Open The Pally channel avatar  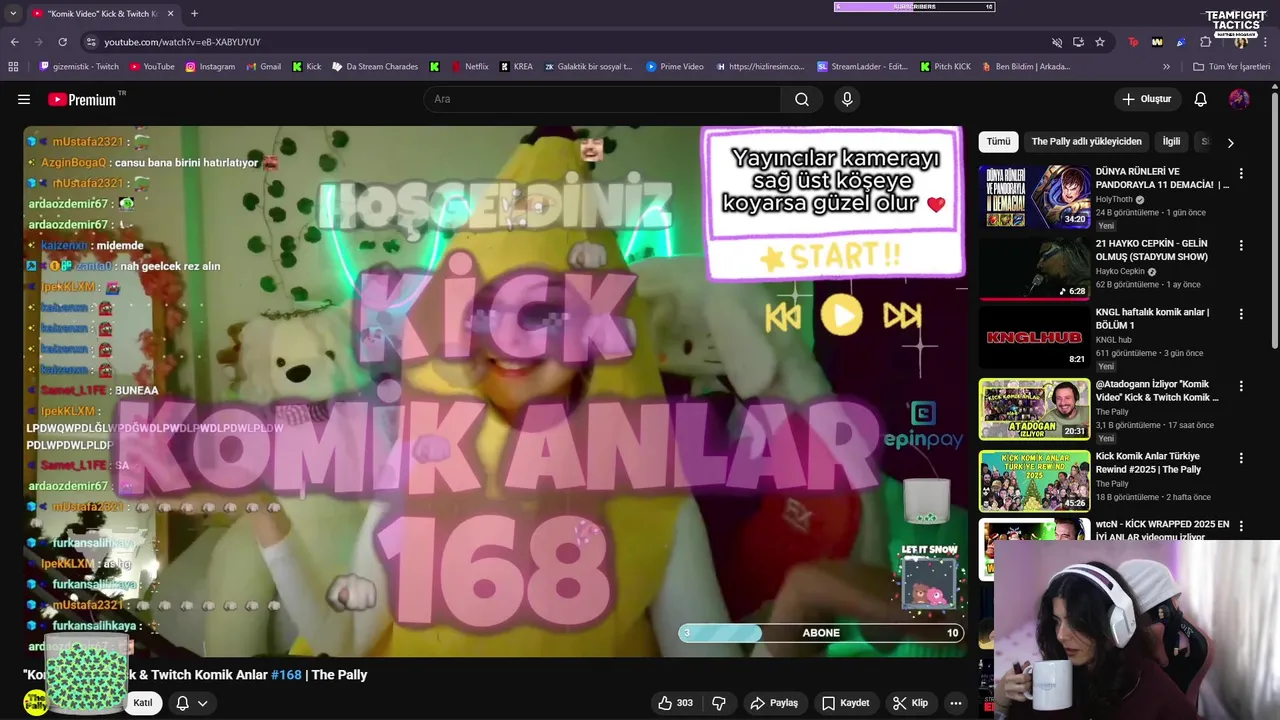(36, 703)
